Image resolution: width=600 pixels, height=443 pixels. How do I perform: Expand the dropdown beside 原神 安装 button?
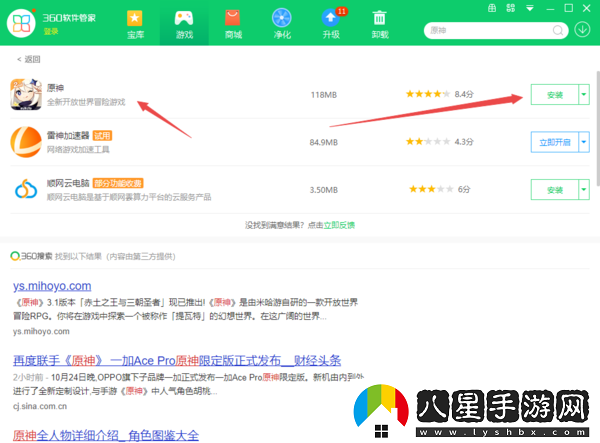[x=584, y=94]
